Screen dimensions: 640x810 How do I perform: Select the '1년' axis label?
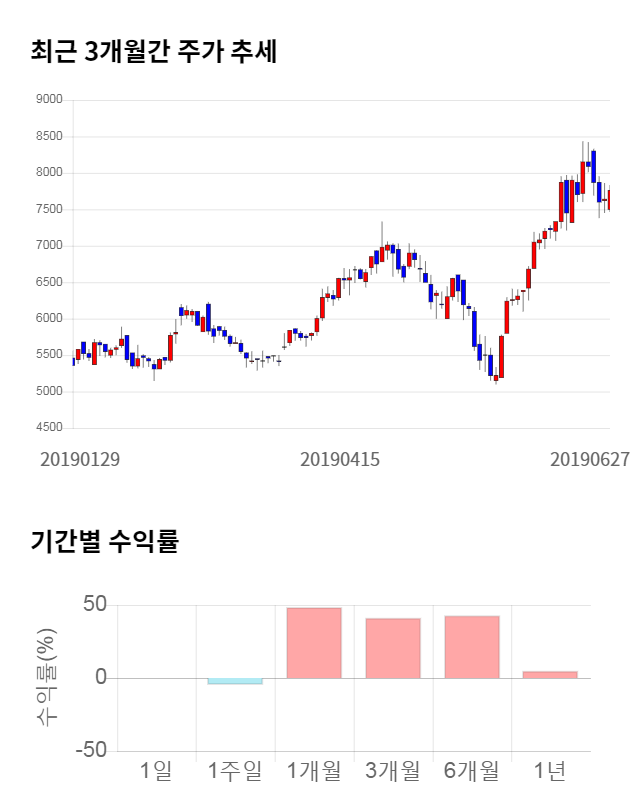tap(551, 771)
